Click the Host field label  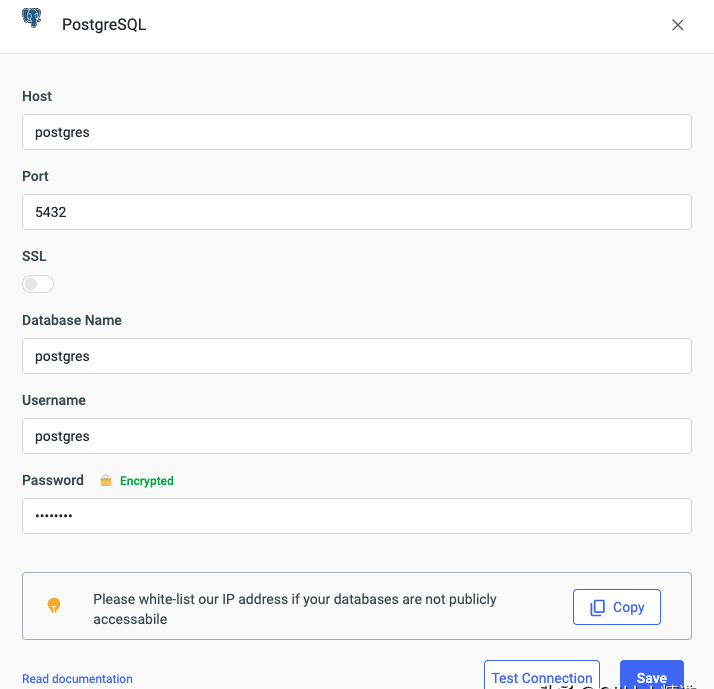[37, 96]
